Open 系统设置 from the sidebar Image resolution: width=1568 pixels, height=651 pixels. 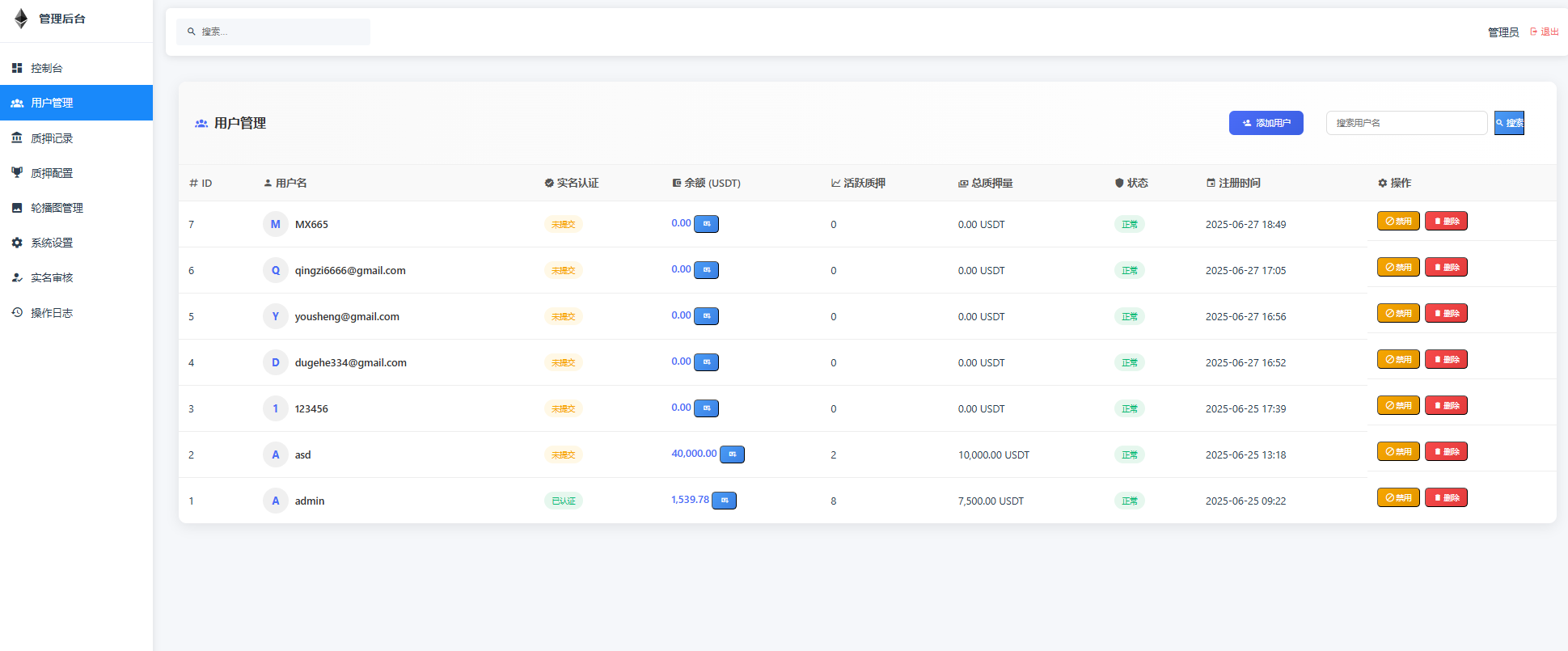click(52, 243)
